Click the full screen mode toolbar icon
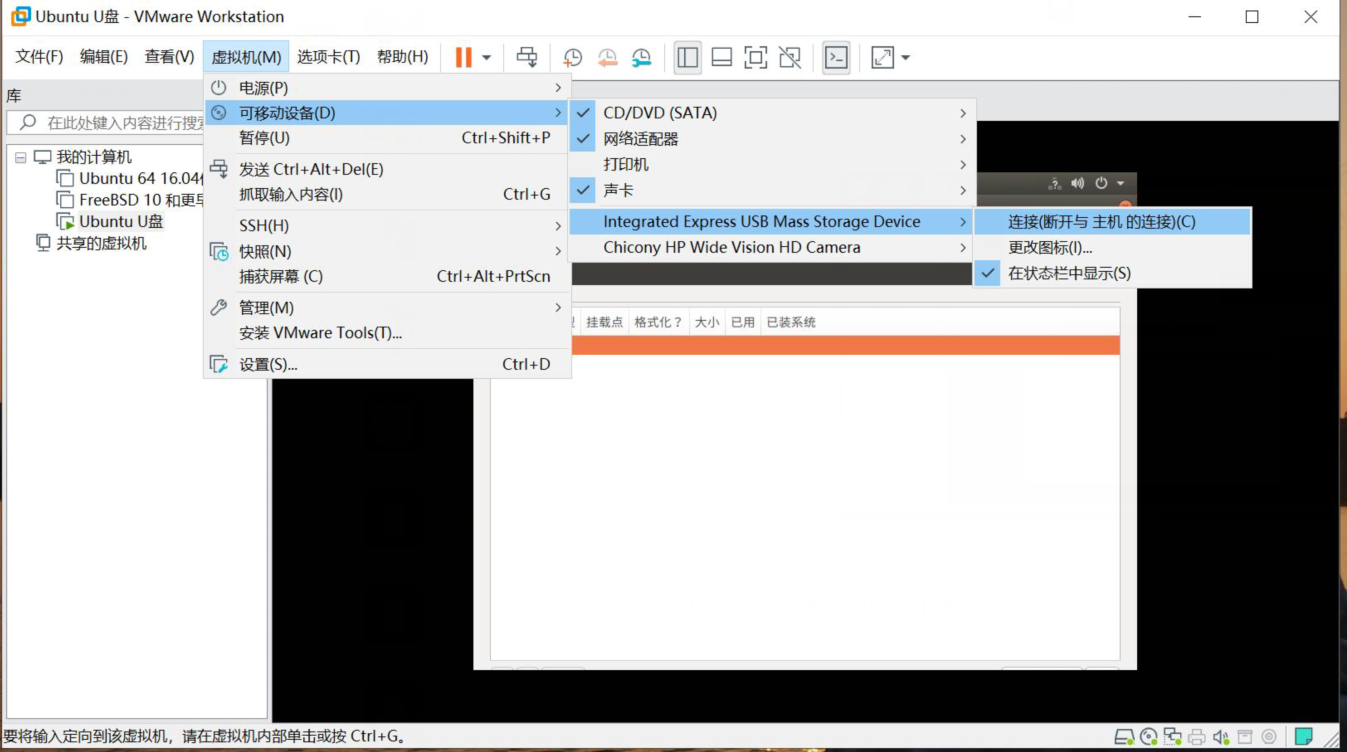Viewport: 1347px width, 752px height. tap(756, 57)
